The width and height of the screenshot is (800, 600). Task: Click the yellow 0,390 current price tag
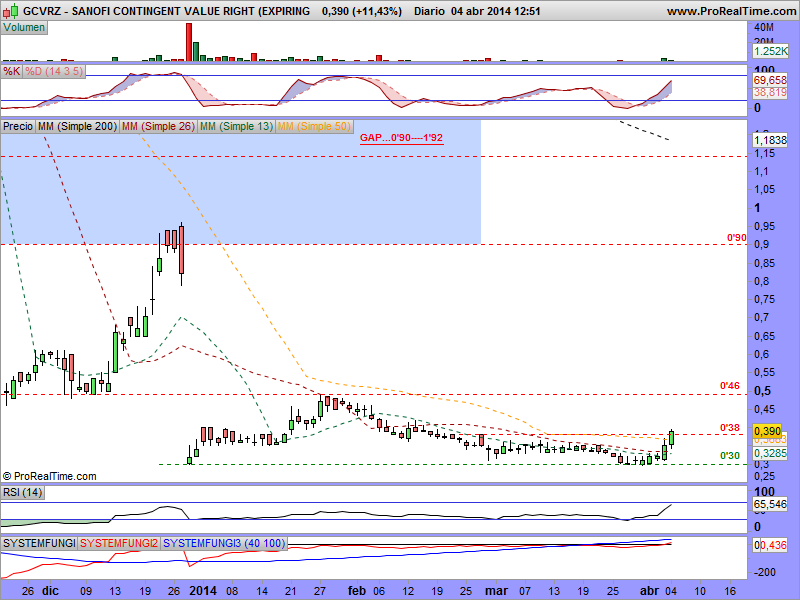[767, 431]
